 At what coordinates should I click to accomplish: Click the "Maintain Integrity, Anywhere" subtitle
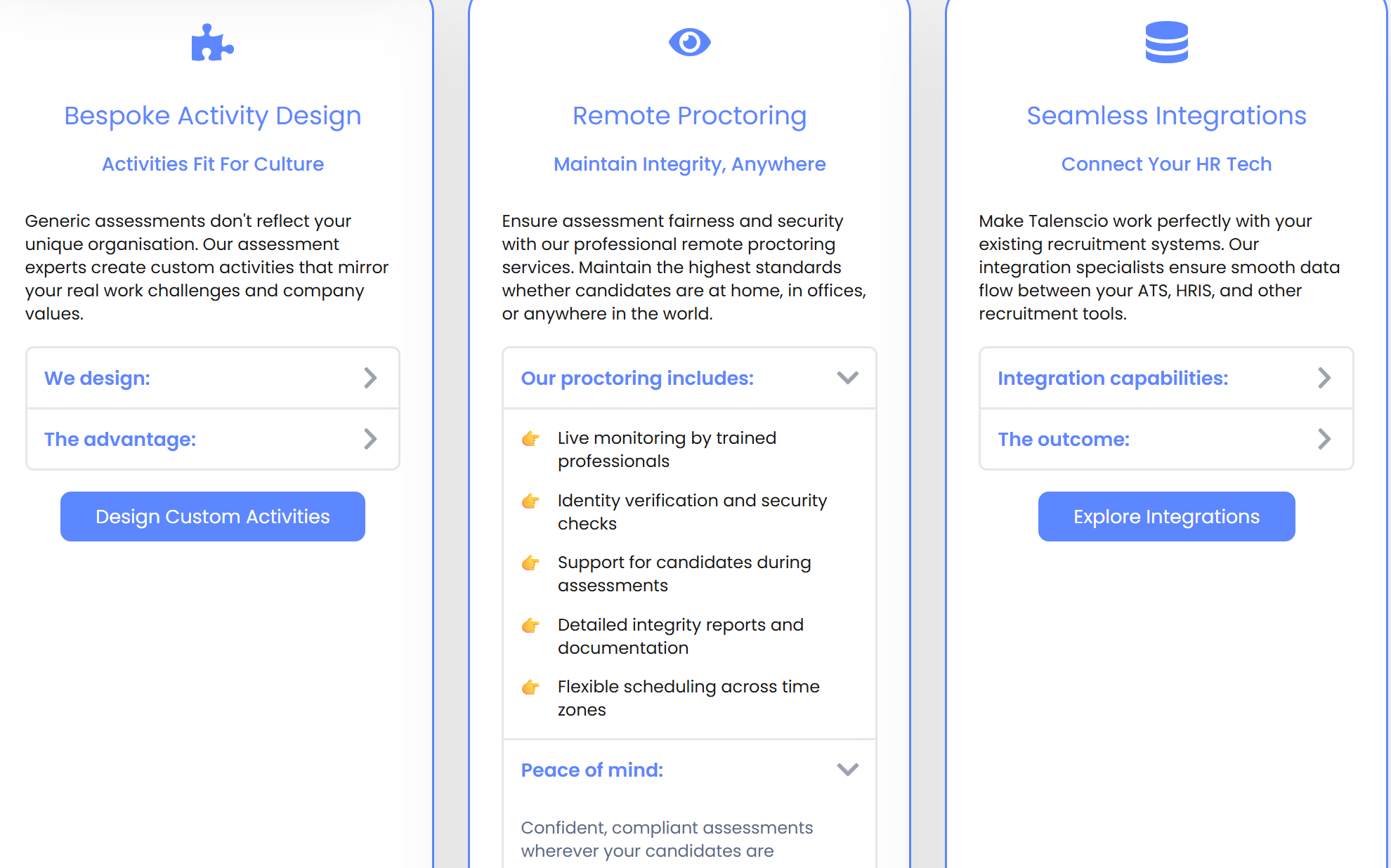click(x=689, y=164)
